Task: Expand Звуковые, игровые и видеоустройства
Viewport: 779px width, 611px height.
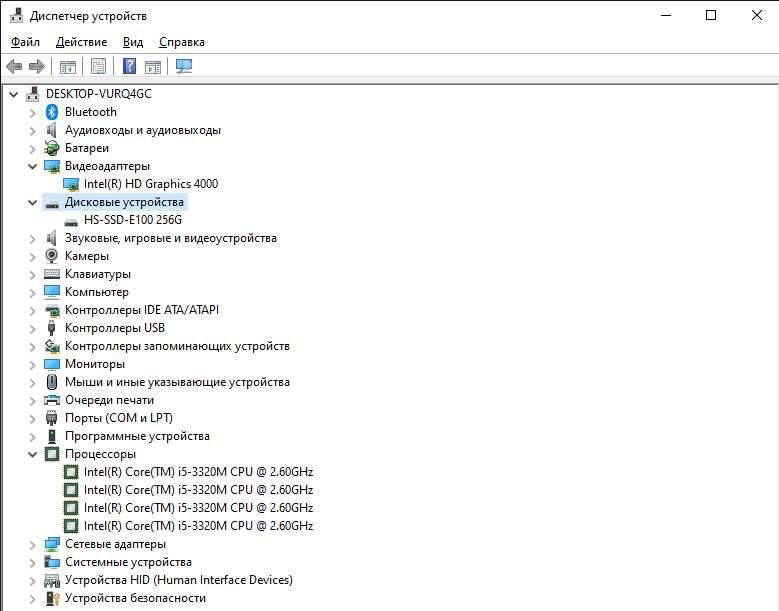Action: [33, 238]
